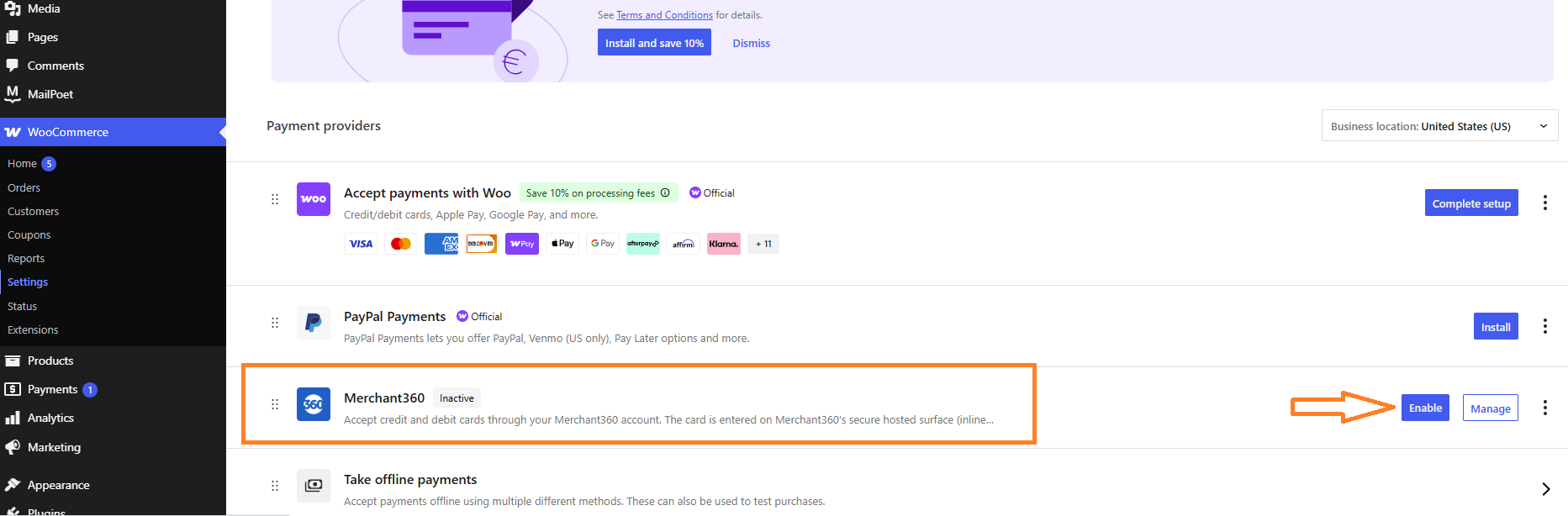Click the drag handle for Woo payments row
The height and width of the screenshot is (516, 1568).
tap(275, 199)
